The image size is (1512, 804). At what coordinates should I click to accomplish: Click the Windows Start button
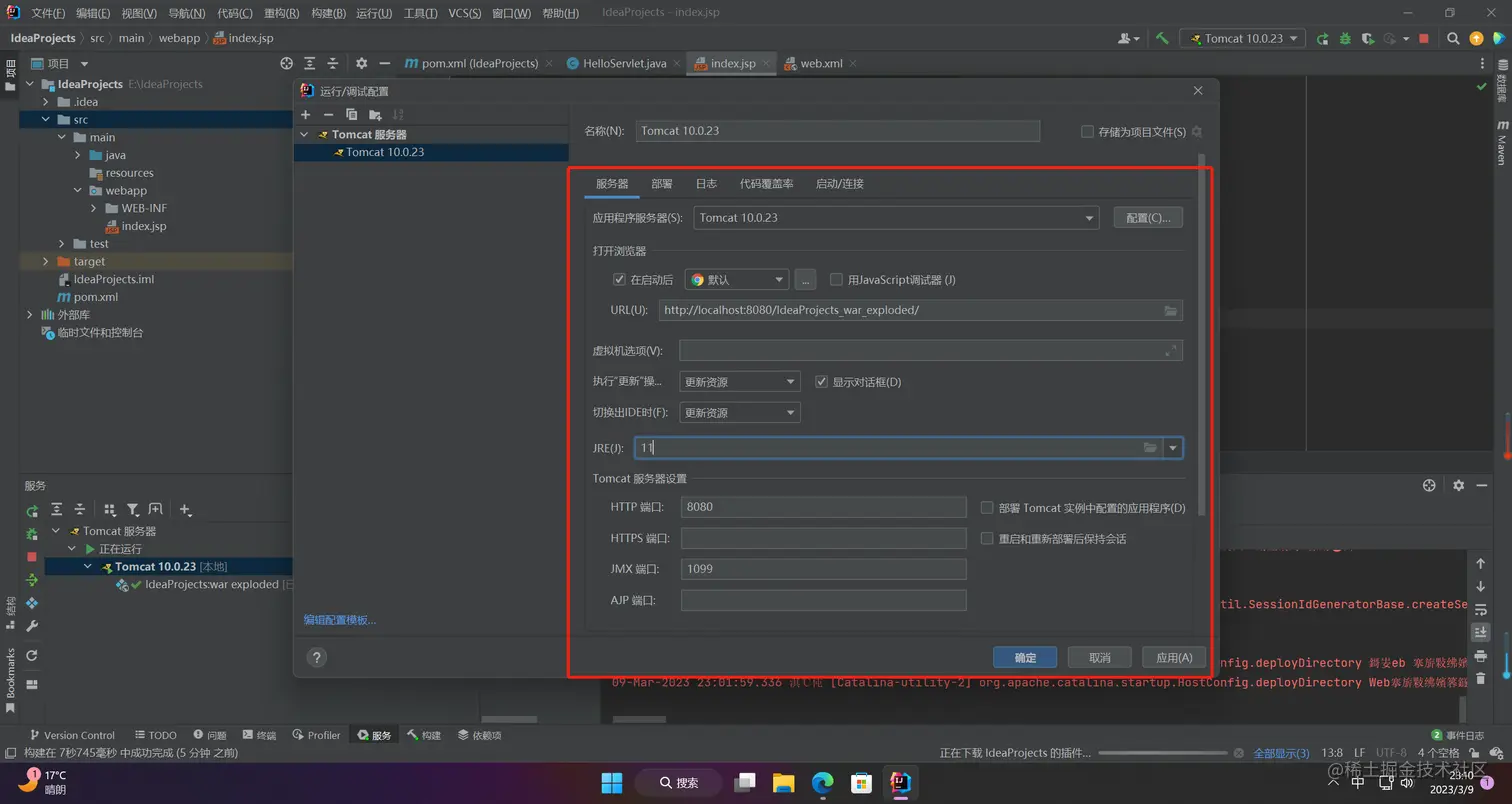click(x=612, y=782)
